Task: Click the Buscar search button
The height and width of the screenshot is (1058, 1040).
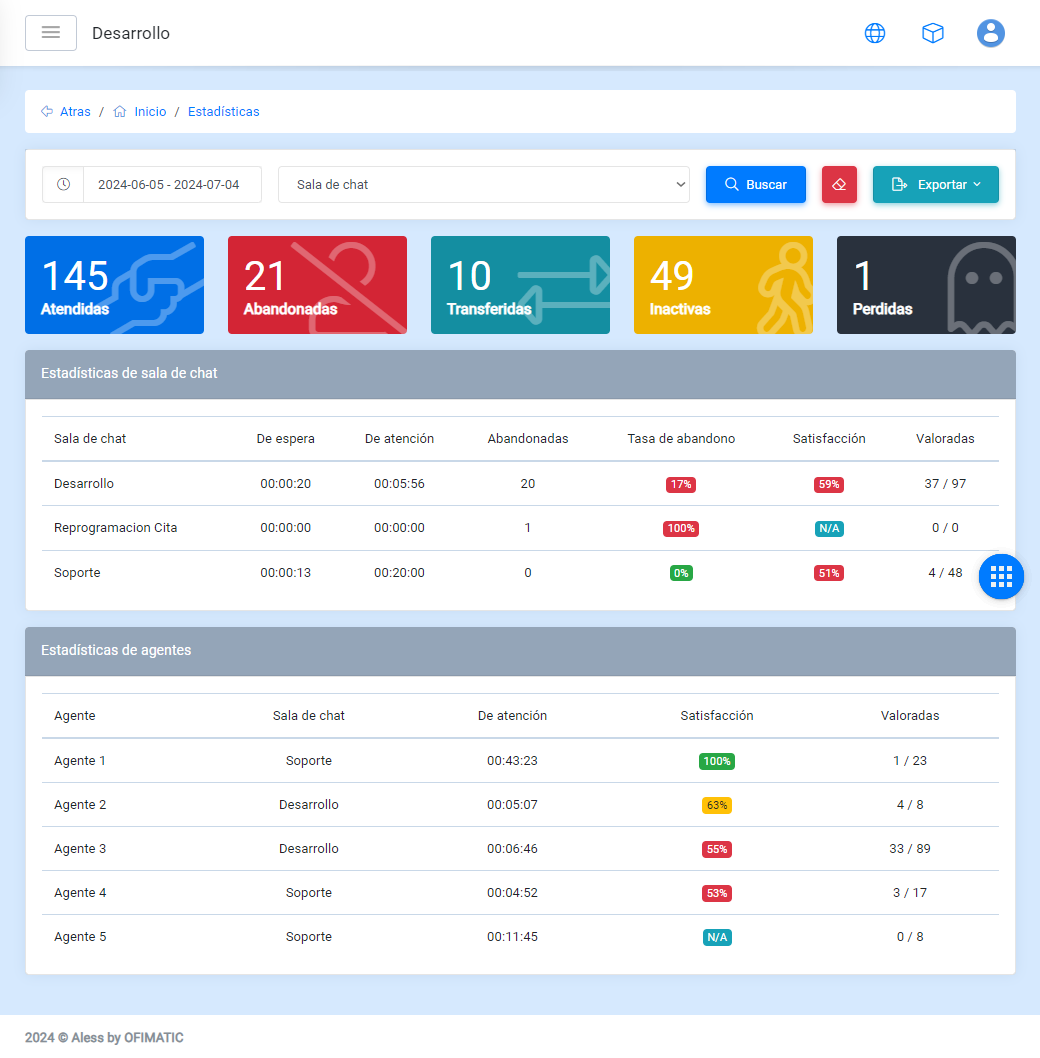Action: tap(755, 185)
